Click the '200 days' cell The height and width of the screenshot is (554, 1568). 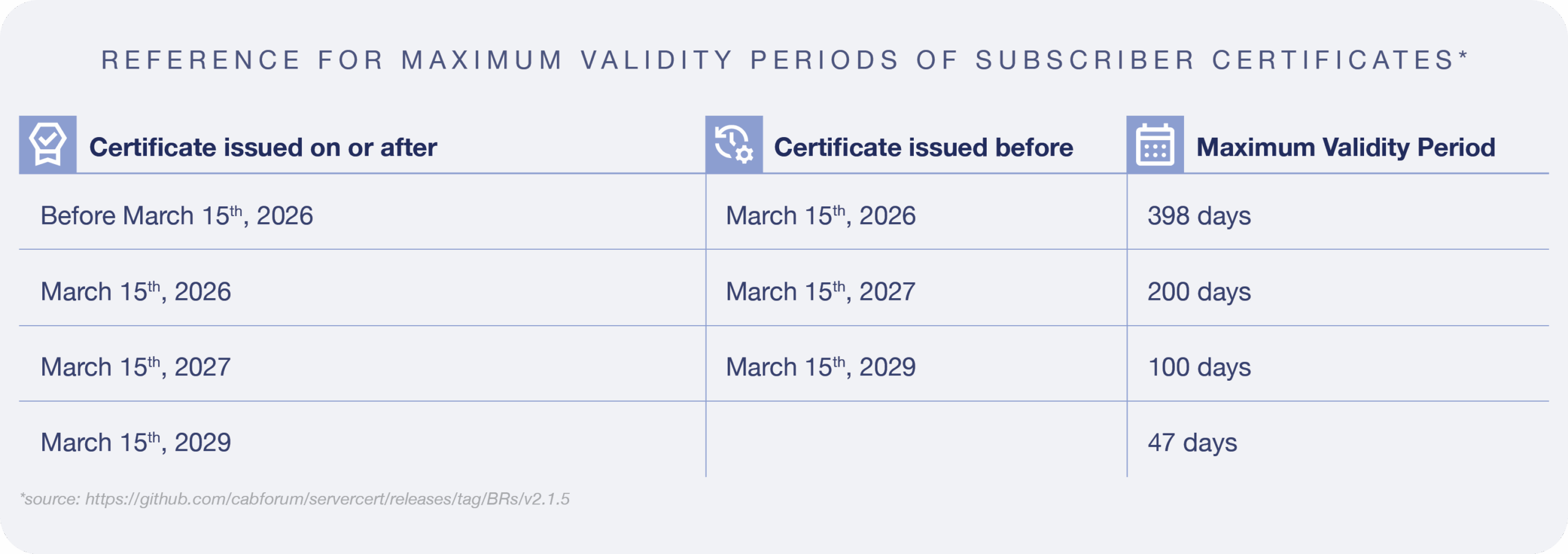coord(1199,292)
